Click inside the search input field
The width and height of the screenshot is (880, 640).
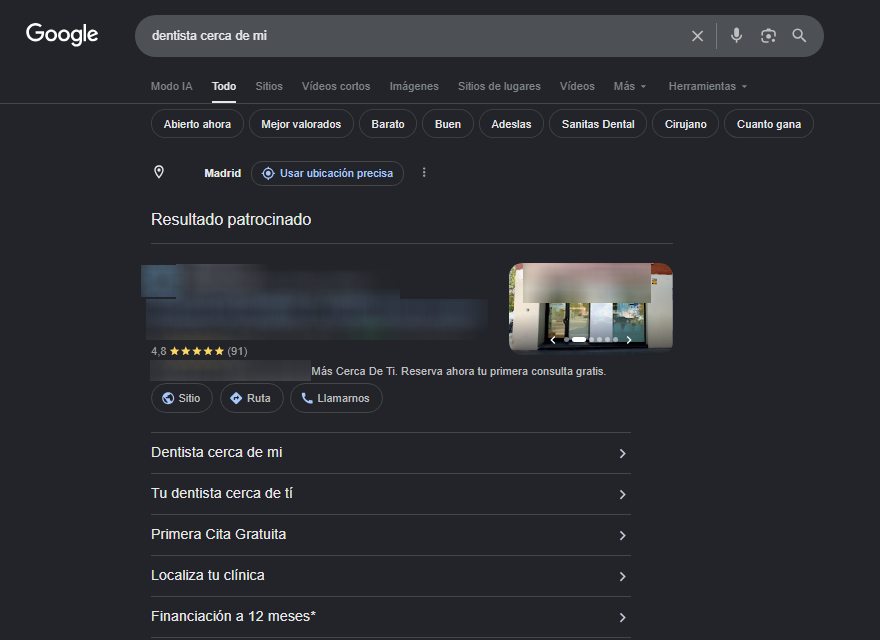[x=400, y=35]
